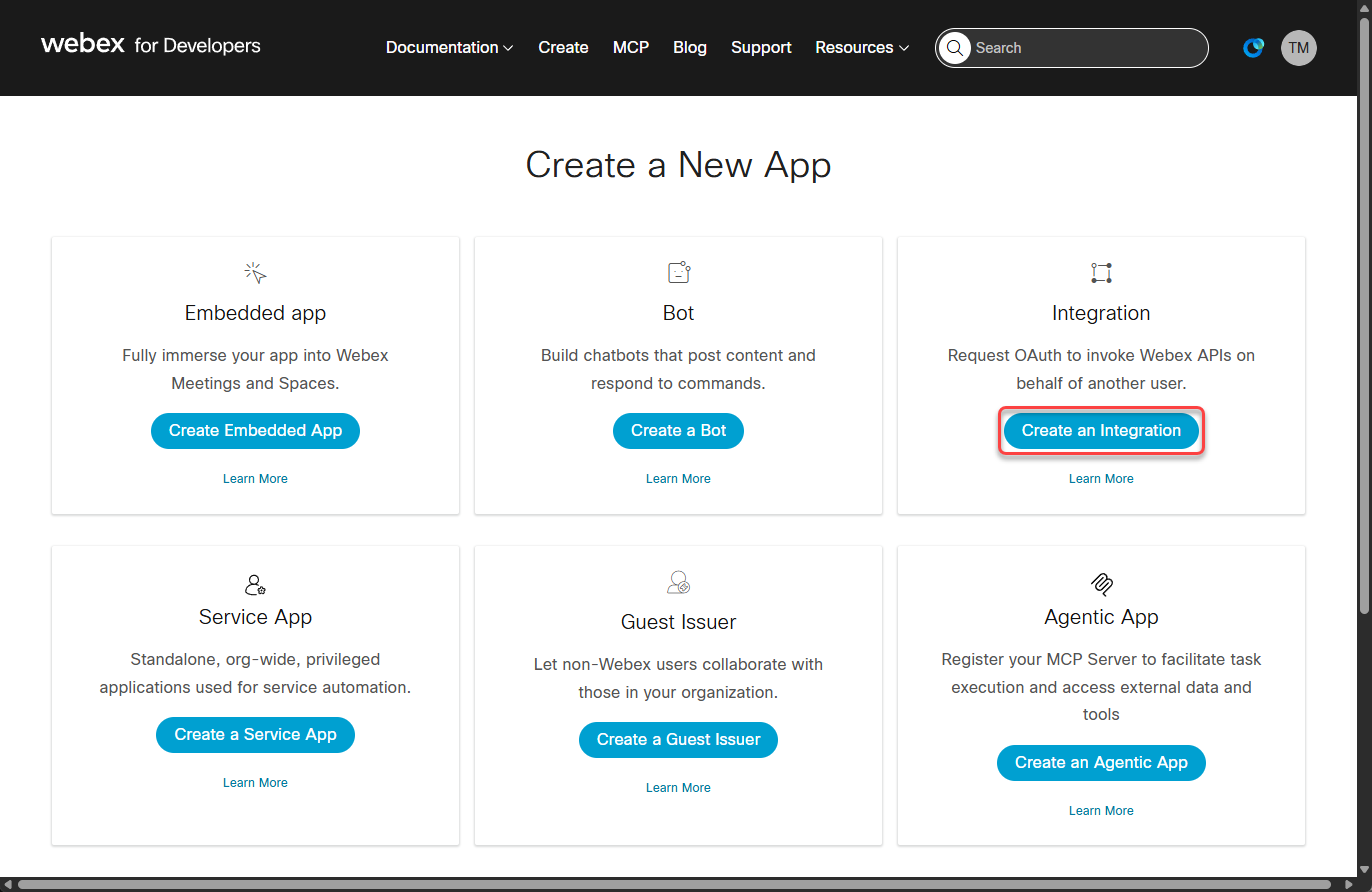Click the 'Service App' card title

[255, 617]
